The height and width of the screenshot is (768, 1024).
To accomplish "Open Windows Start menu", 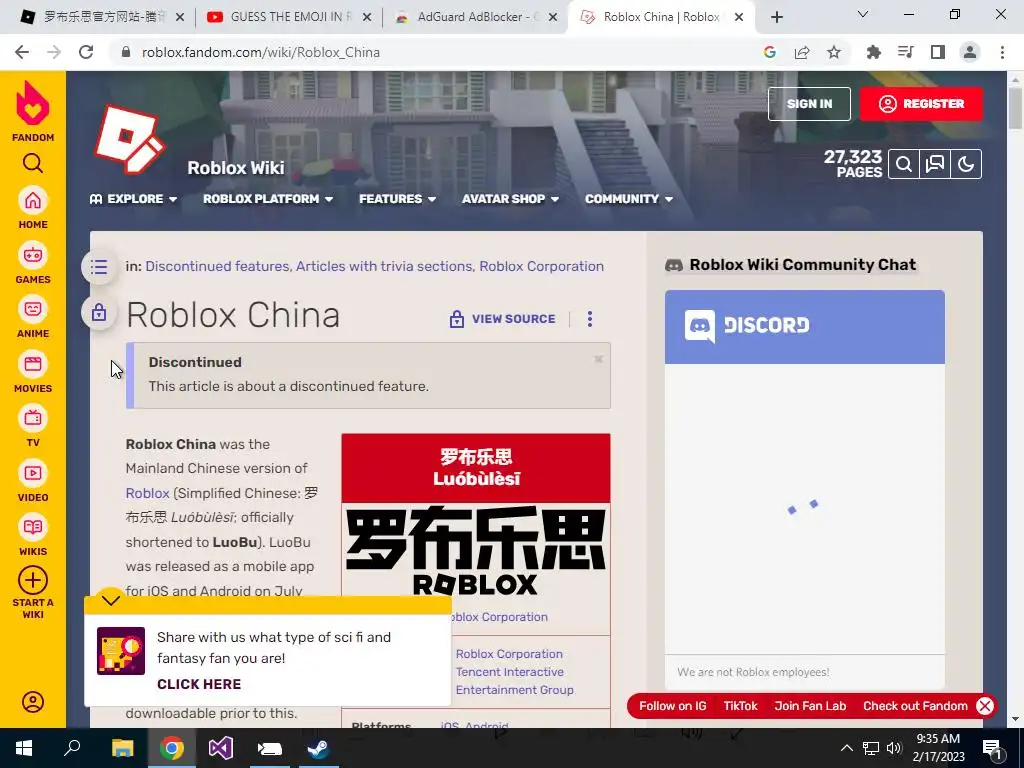I will [x=24, y=748].
